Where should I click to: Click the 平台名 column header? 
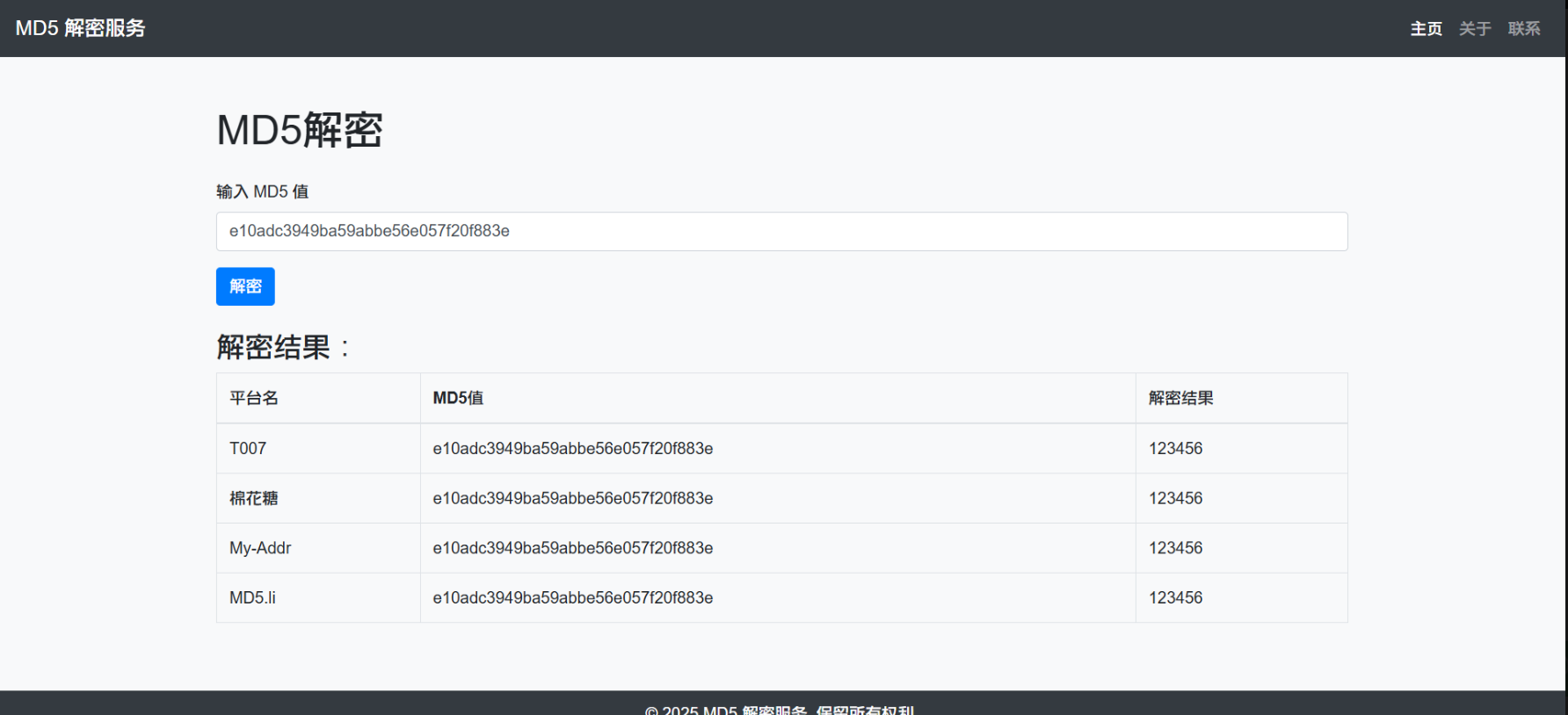click(254, 398)
